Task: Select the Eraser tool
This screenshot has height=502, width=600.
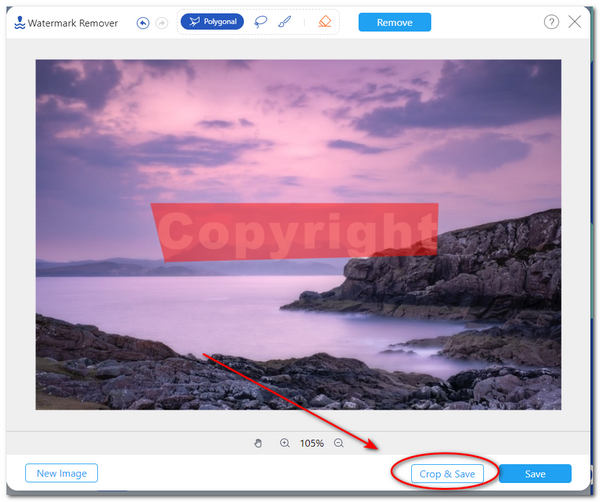Action: tap(325, 22)
